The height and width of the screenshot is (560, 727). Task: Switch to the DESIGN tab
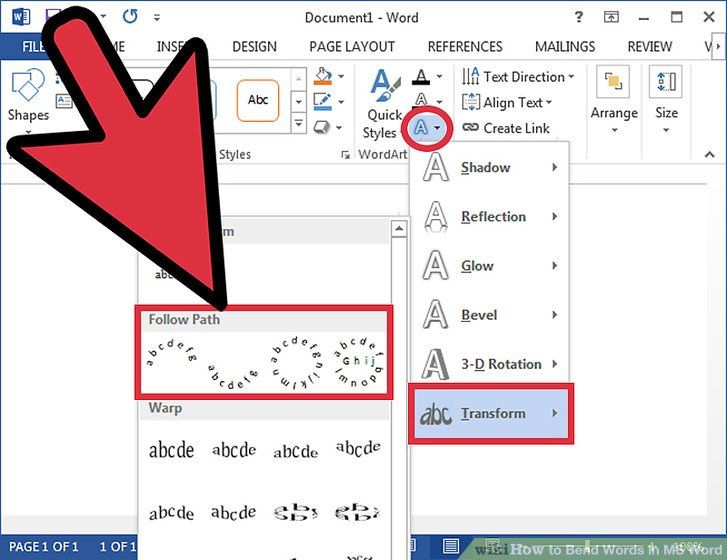pos(254,46)
